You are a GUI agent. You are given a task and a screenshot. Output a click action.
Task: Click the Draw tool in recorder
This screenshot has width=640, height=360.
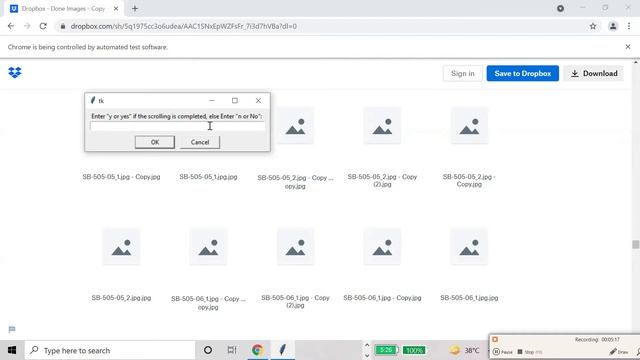(x=619, y=351)
